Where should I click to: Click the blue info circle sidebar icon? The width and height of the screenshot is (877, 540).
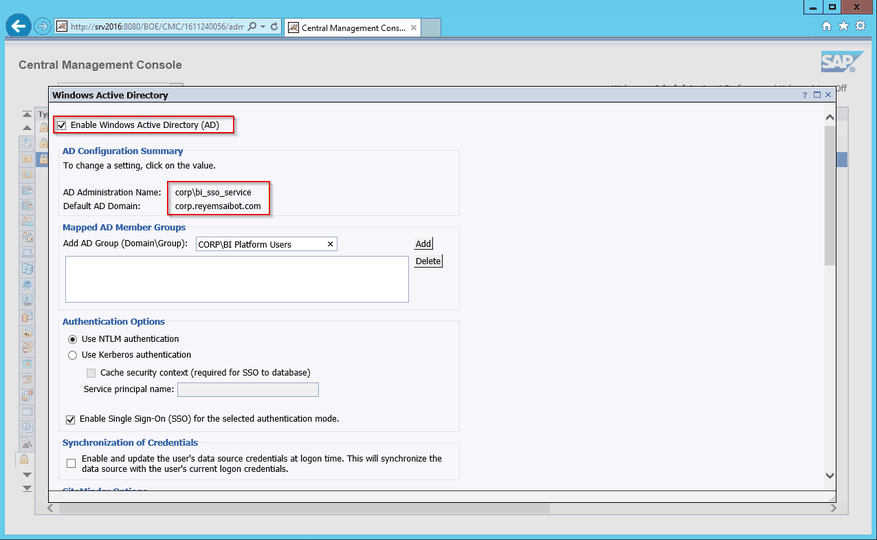27,427
